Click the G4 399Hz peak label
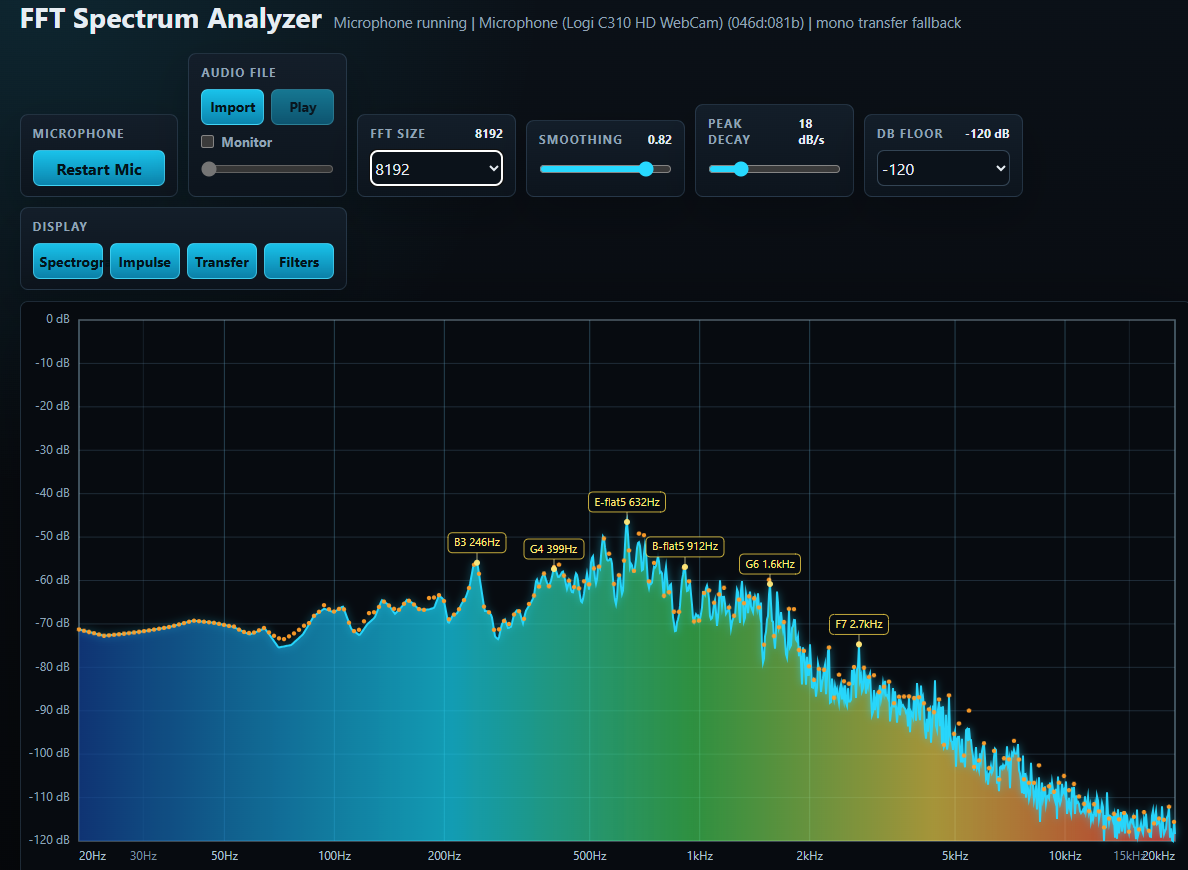Image resolution: width=1188 pixels, height=870 pixels. point(554,549)
